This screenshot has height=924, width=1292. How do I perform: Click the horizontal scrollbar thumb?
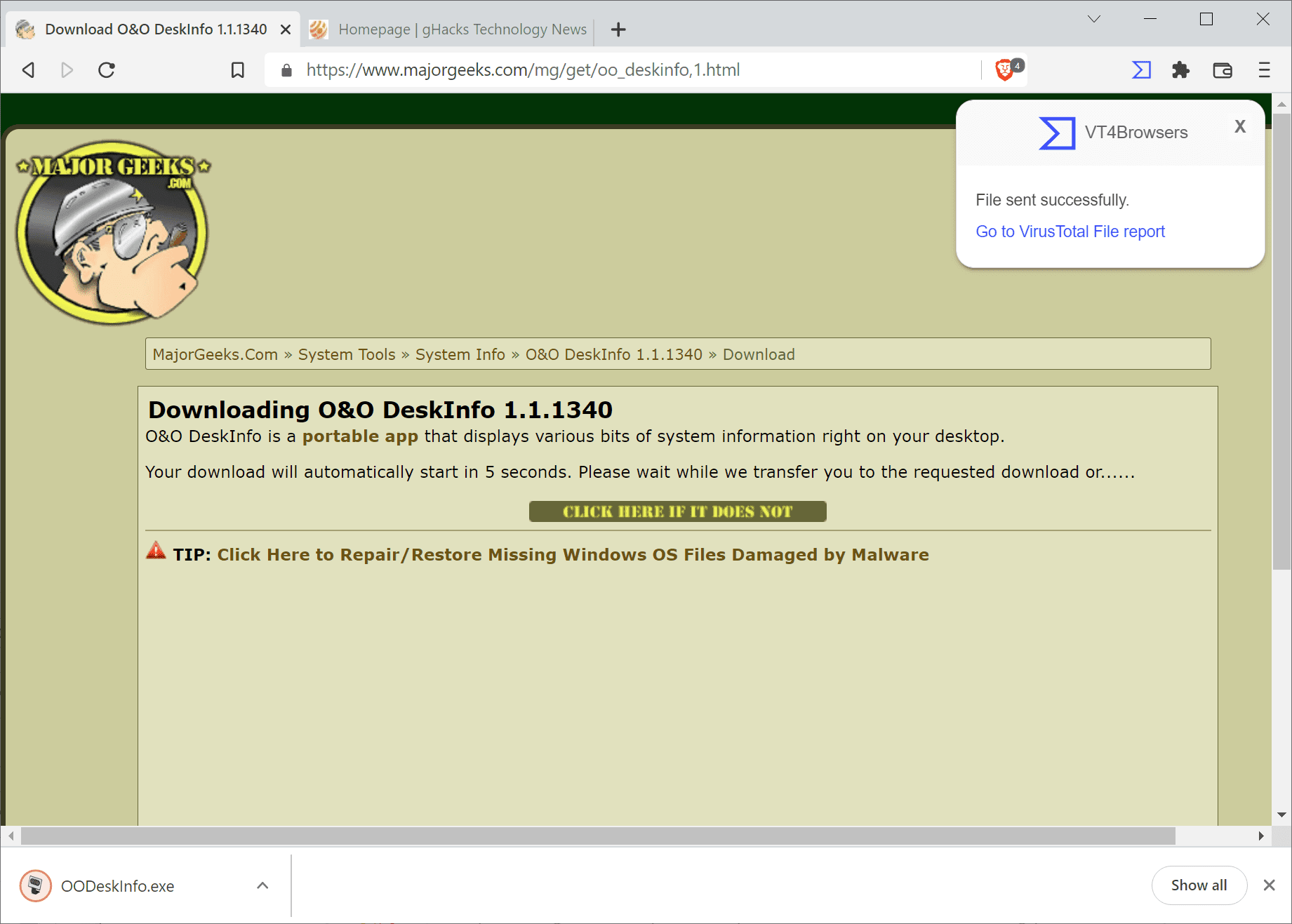[x=597, y=836]
